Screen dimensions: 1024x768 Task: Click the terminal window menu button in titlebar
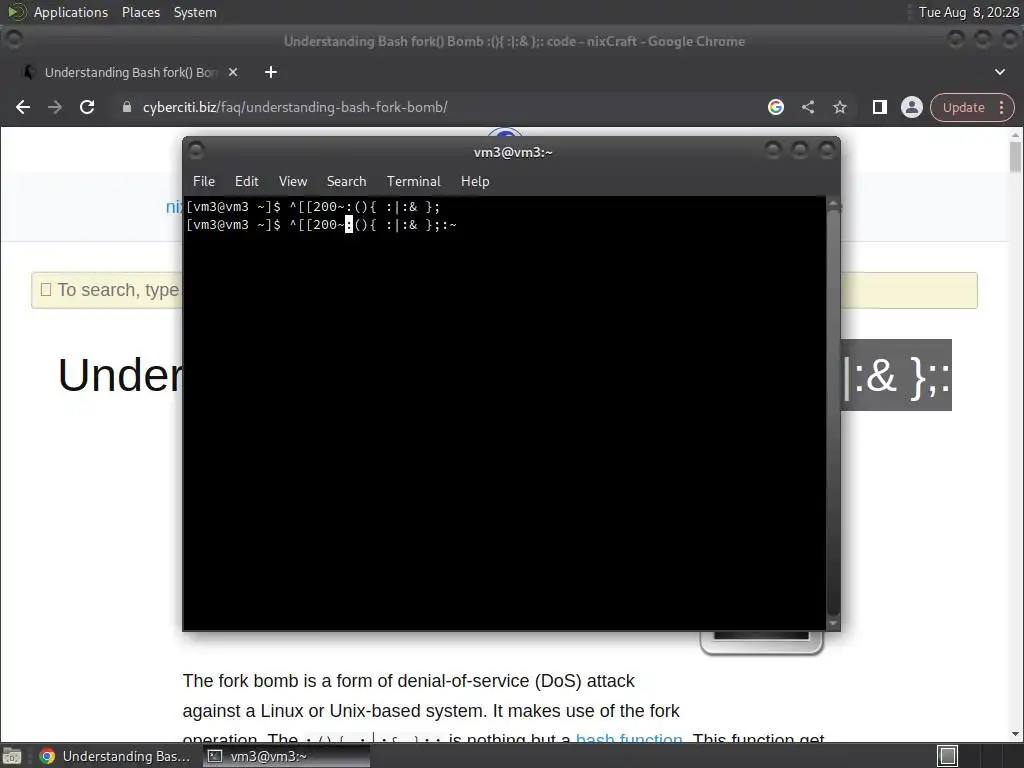(x=196, y=151)
